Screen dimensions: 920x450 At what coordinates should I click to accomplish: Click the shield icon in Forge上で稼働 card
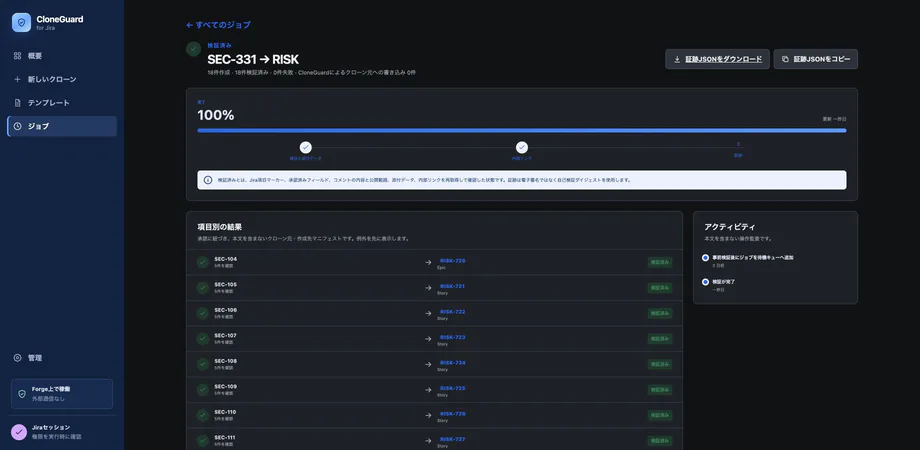[22, 394]
